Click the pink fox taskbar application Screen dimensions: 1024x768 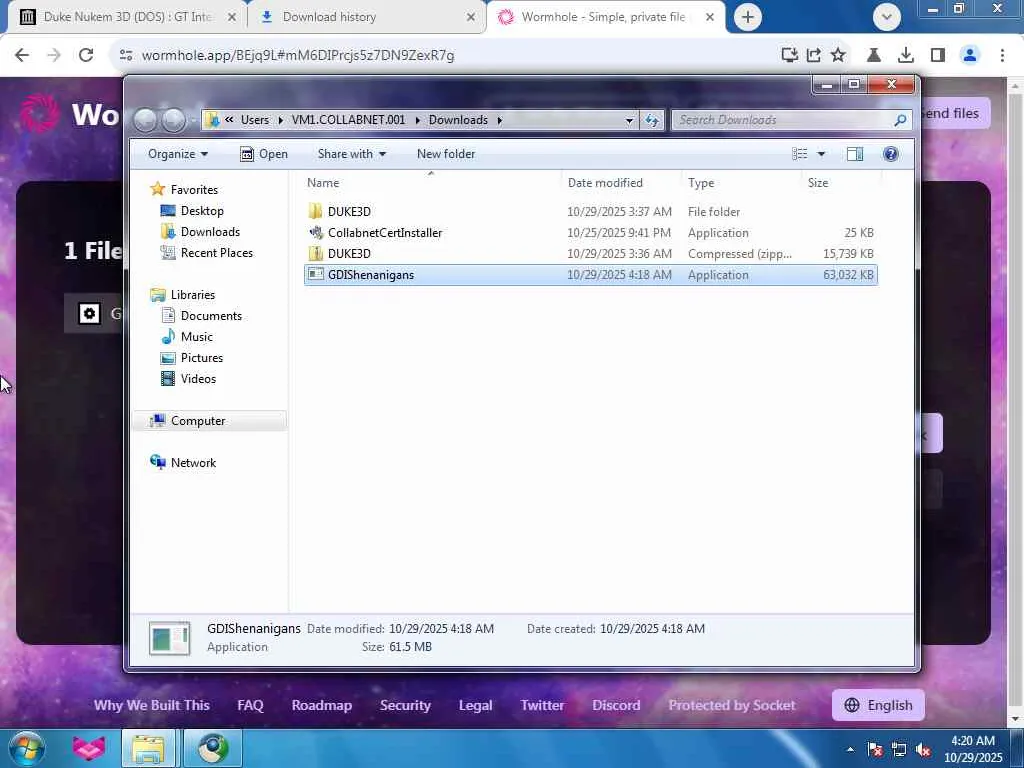(89, 748)
